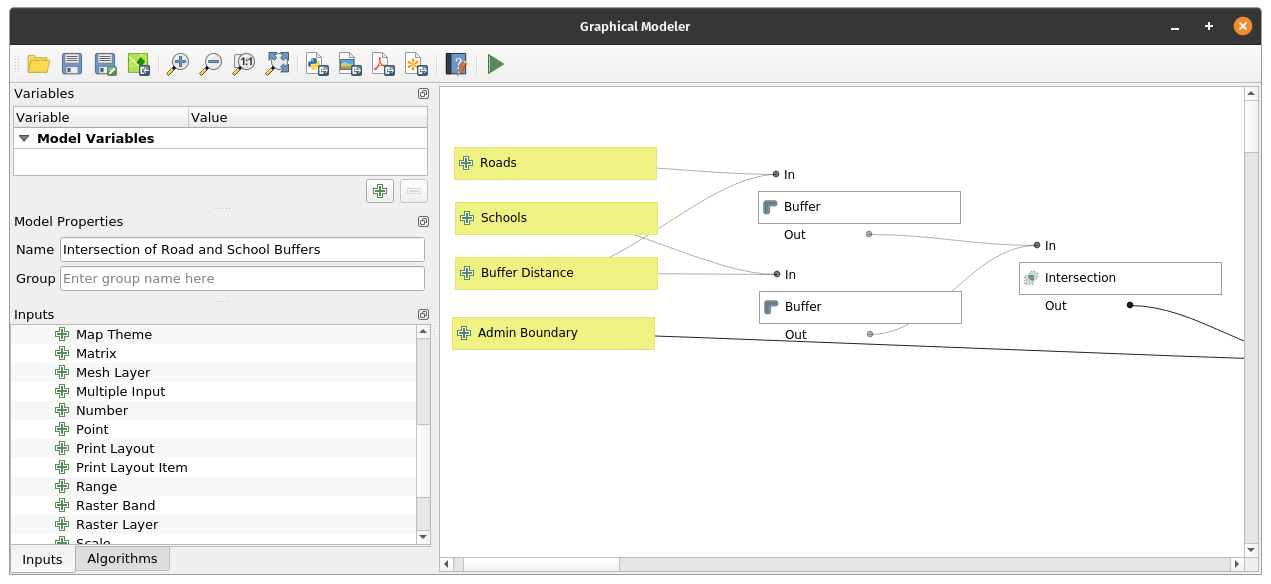1271x584 pixels.
Task: Click the Group name input field
Action: (x=242, y=278)
